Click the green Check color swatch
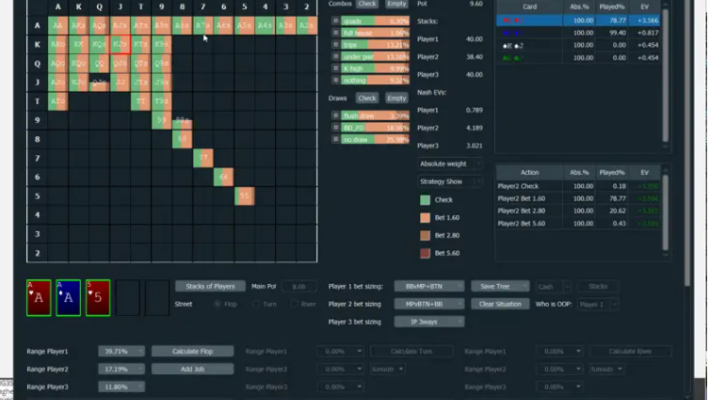709x400 pixels. [425, 200]
